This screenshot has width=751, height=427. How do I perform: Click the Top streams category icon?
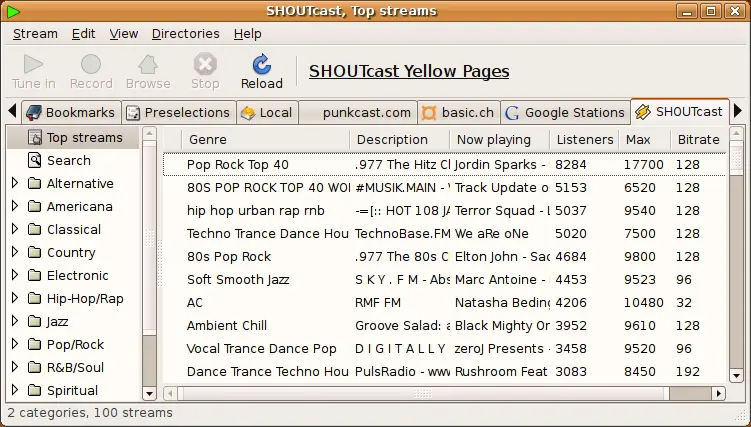(34, 138)
